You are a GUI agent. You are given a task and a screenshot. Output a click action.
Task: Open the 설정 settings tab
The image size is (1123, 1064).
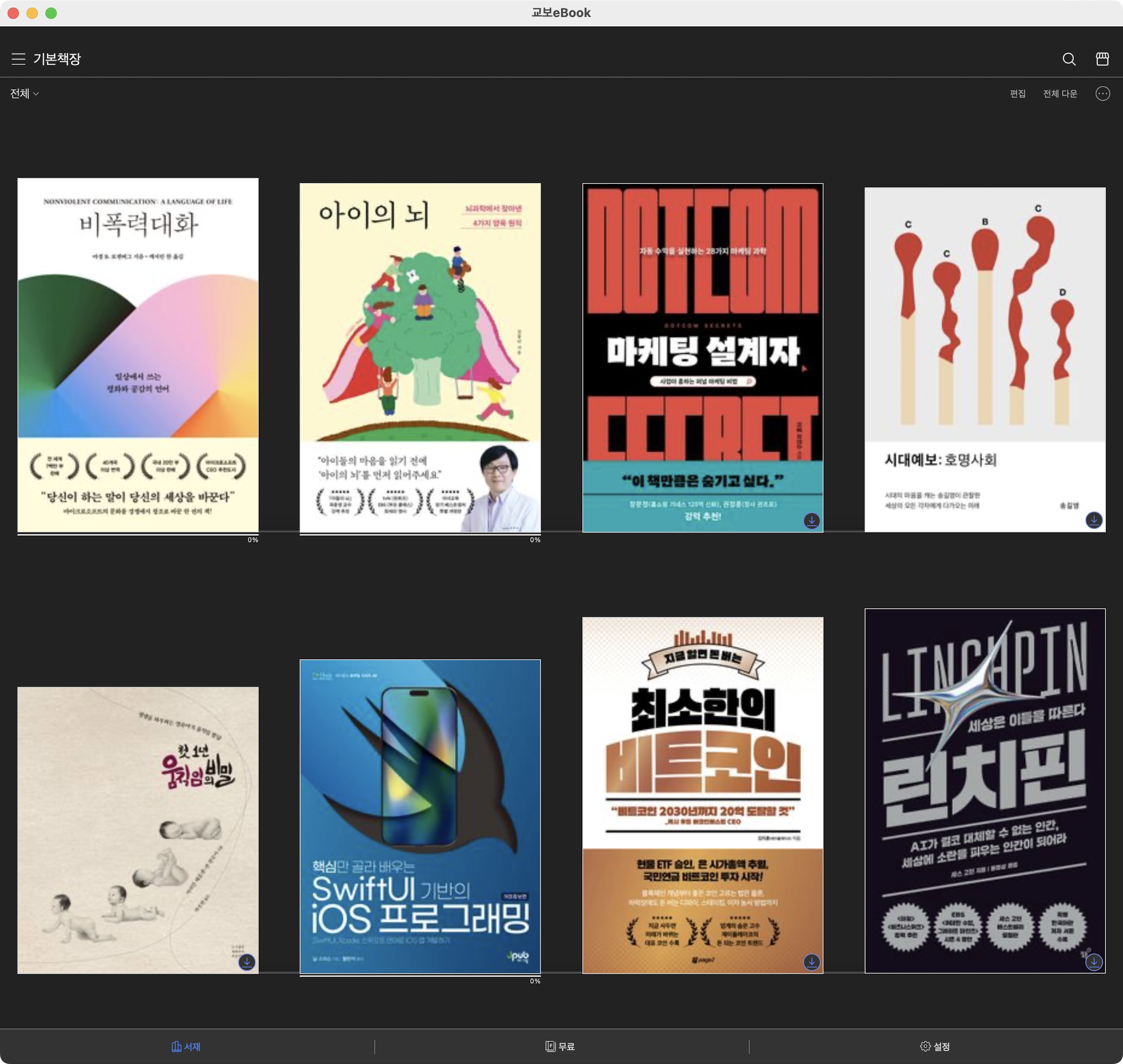[x=935, y=1046]
